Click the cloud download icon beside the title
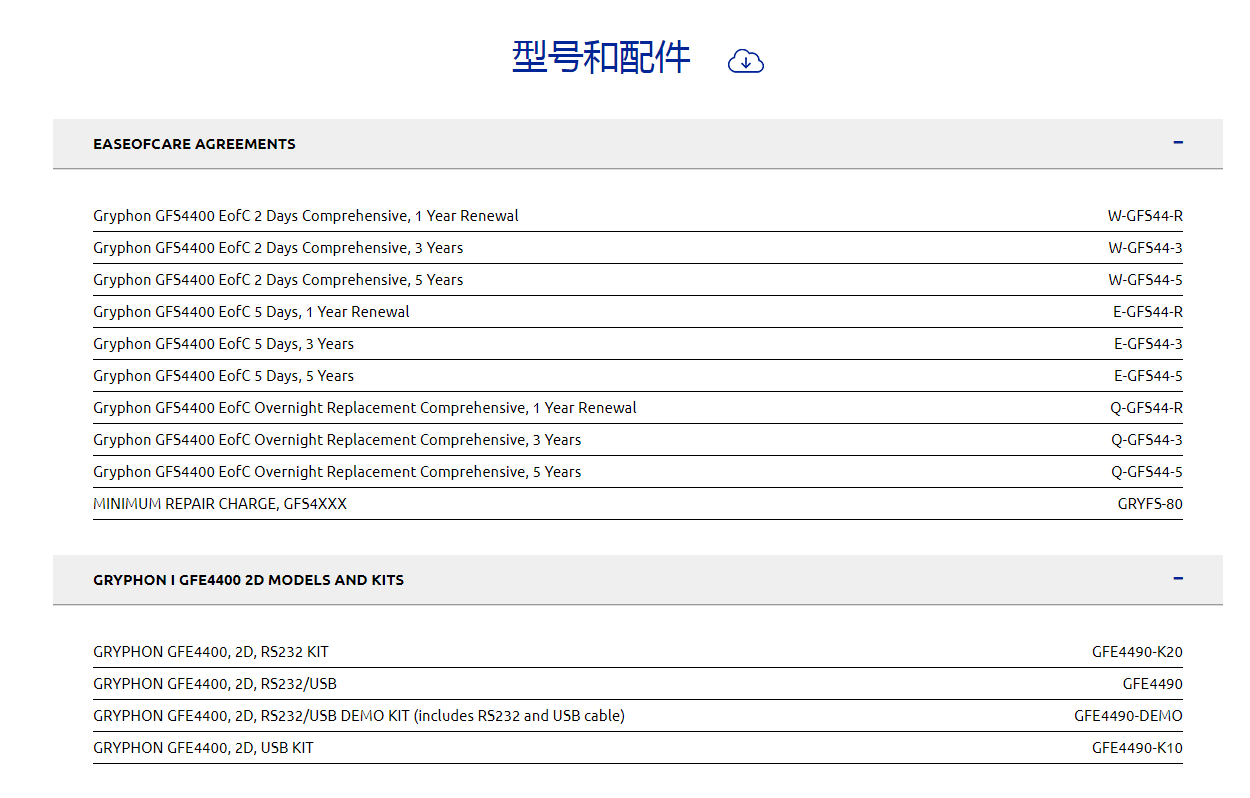This screenshot has width=1250, height=798. pyautogui.click(x=746, y=61)
